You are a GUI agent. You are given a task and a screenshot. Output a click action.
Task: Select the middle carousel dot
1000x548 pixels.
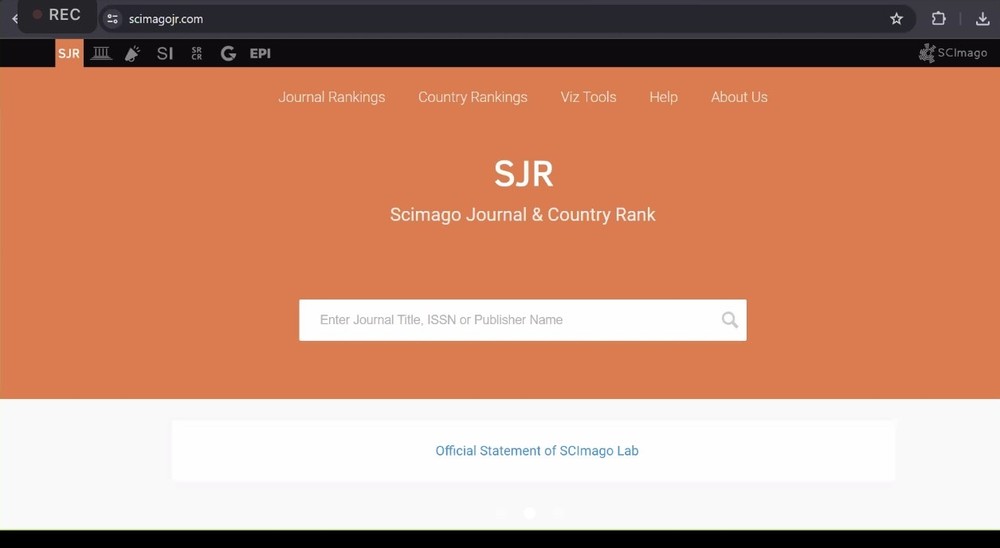(x=529, y=513)
